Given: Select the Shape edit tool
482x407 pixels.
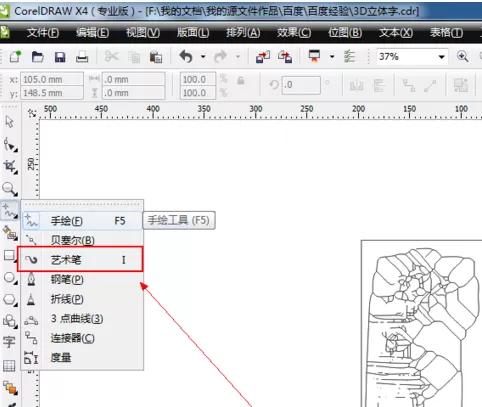Looking at the screenshot, I should (10, 145).
